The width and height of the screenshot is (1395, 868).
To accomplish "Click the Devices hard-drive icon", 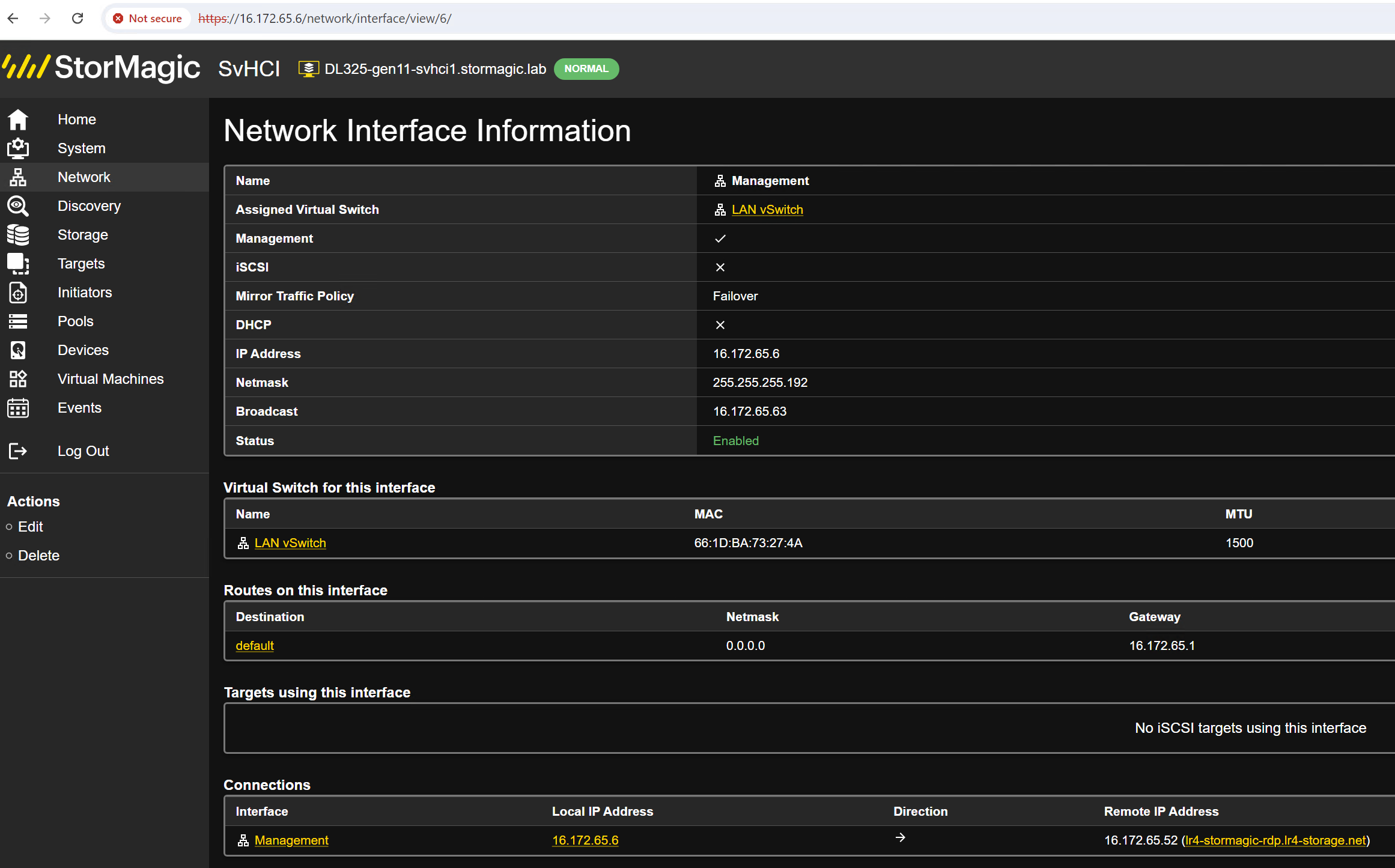I will (x=18, y=350).
